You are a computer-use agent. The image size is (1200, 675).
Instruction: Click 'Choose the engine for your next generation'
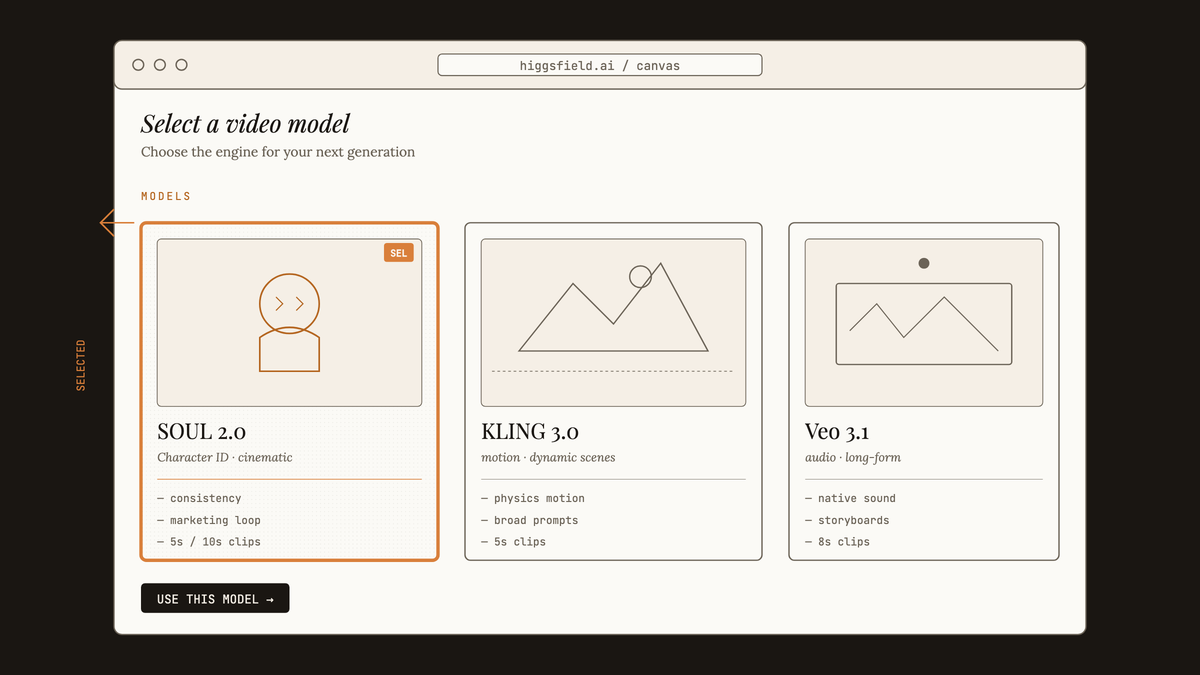(x=278, y=152)
